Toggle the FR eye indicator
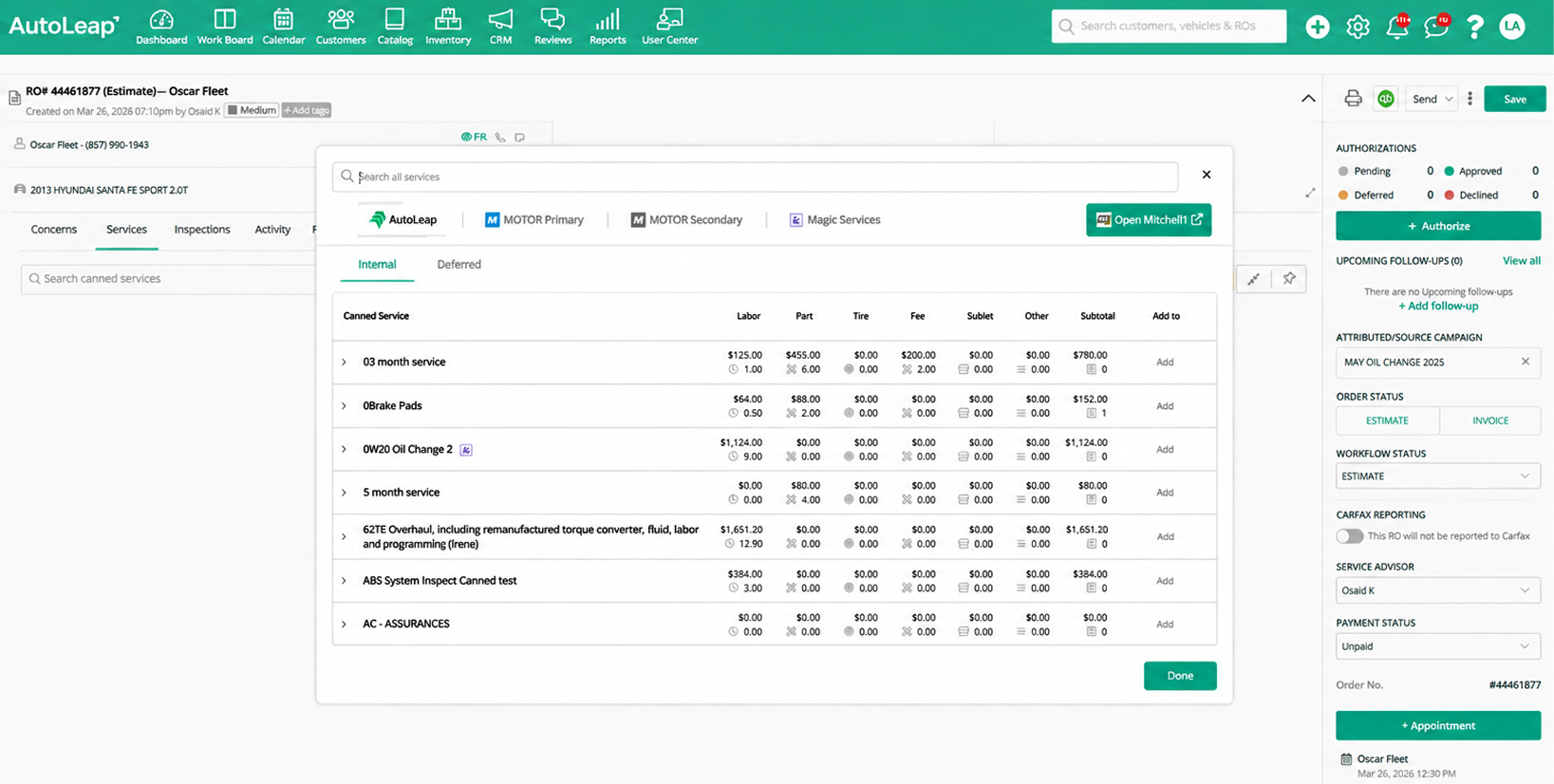Viewport: 1554px width, 784px height. [474, 138]
